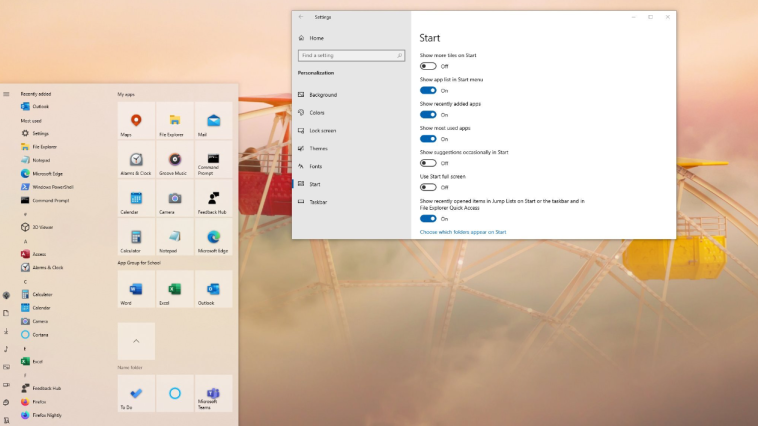Collapse the tile folder with chevron
758x426 pixels.
pyautogui.click(x=136, y=341)
